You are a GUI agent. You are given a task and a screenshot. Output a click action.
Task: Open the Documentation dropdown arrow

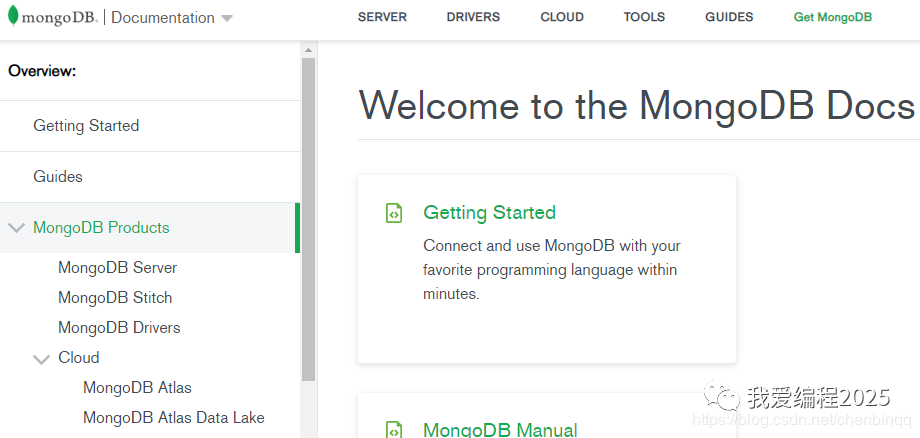pos(227,19)
